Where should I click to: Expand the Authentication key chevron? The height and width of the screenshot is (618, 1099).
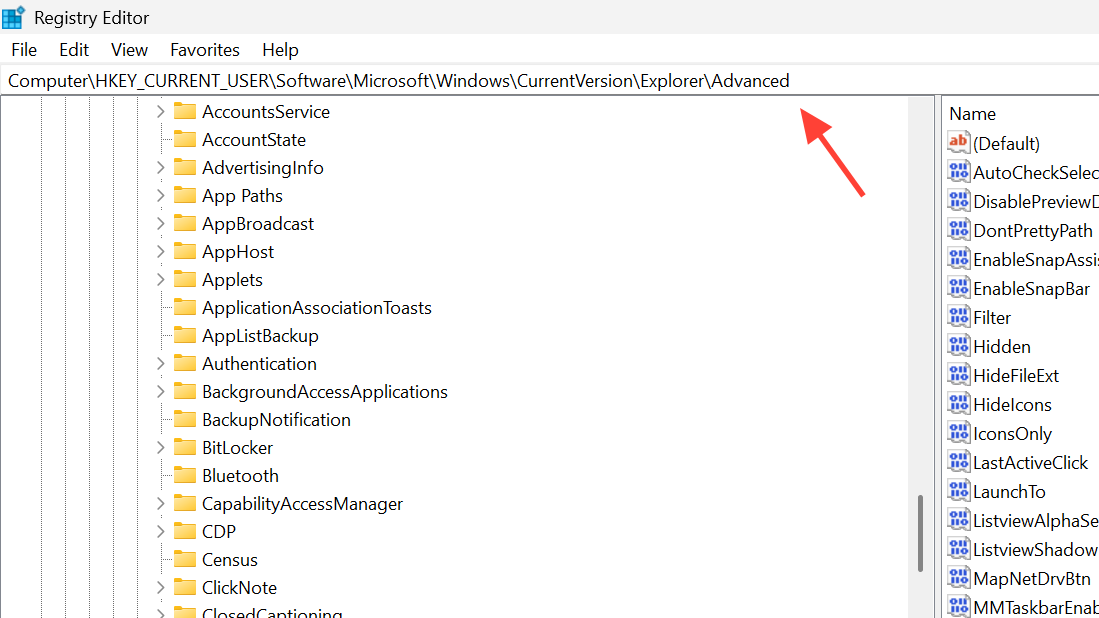coord(160,363)
